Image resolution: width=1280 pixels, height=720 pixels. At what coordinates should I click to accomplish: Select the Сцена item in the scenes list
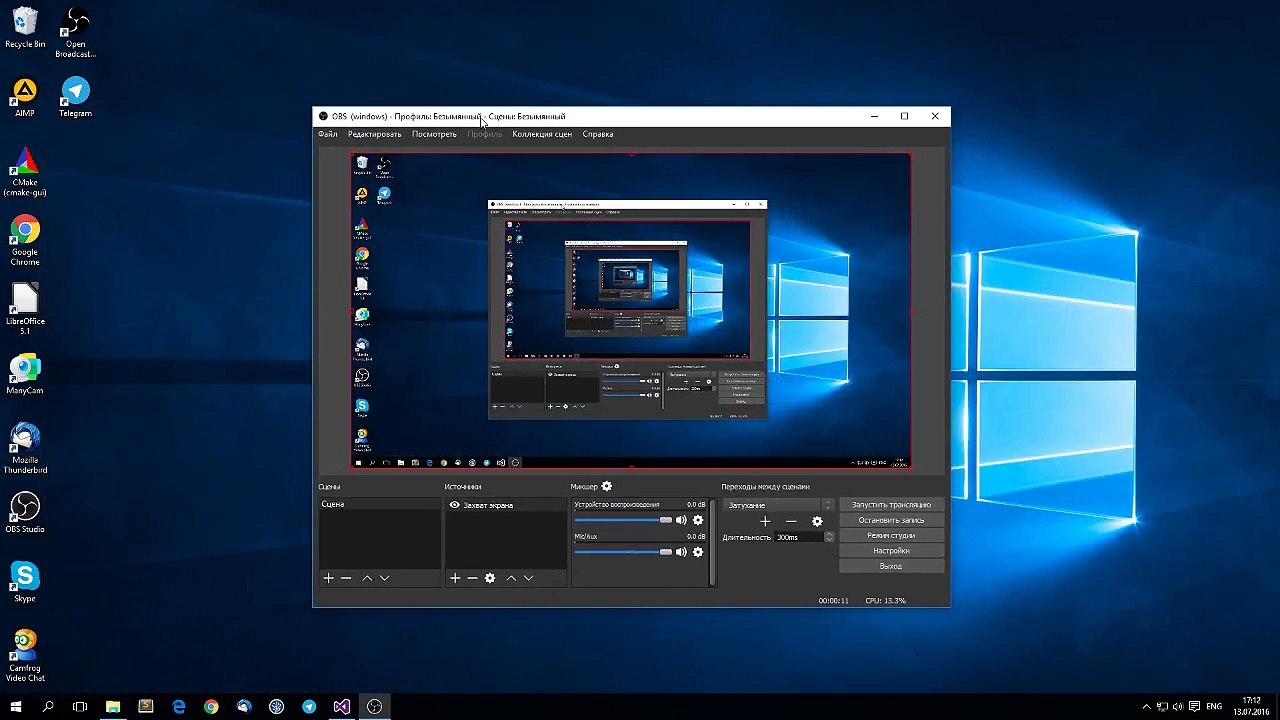[379, 505]
